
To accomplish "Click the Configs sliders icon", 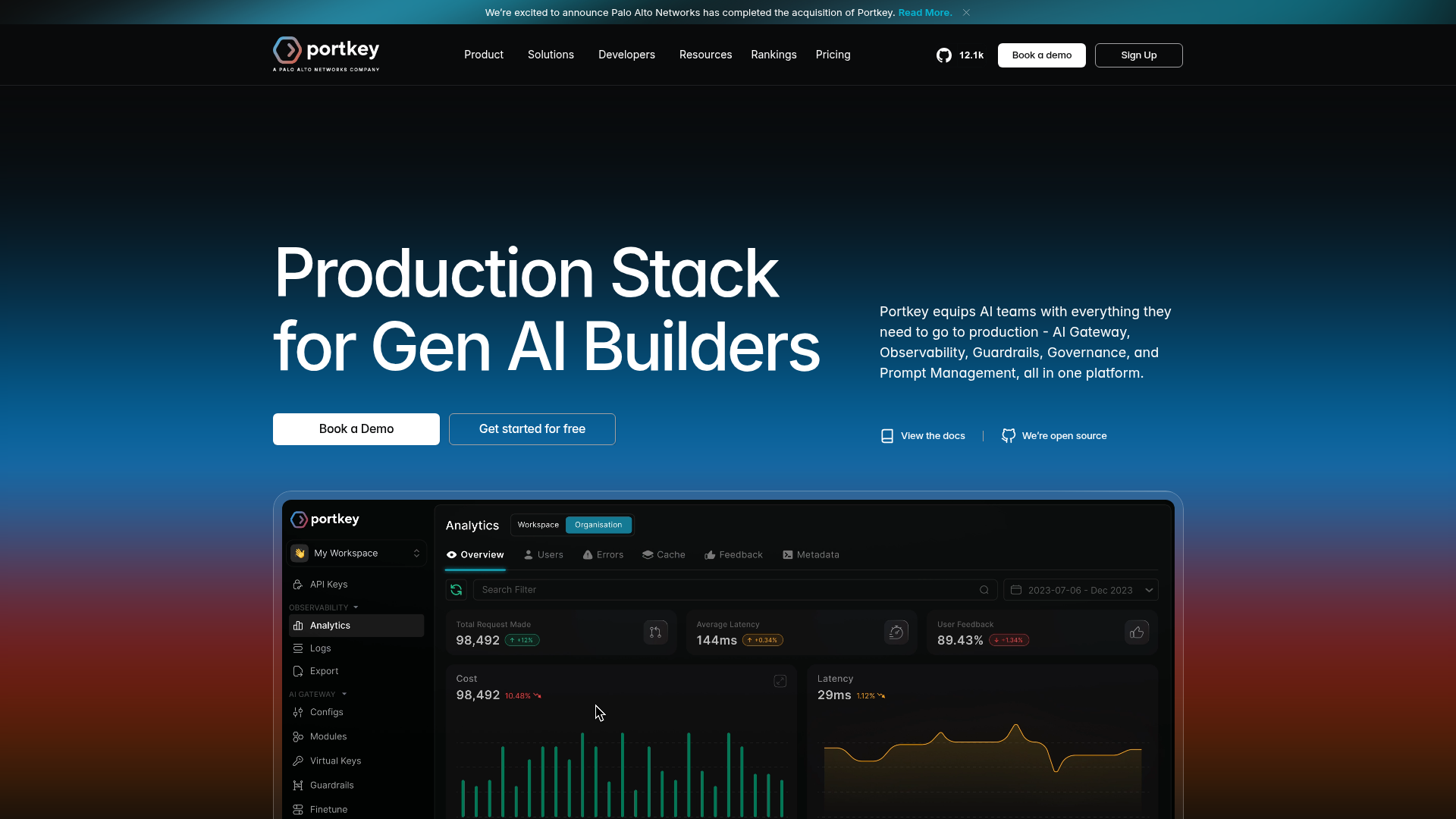I will tap(298, 712).
